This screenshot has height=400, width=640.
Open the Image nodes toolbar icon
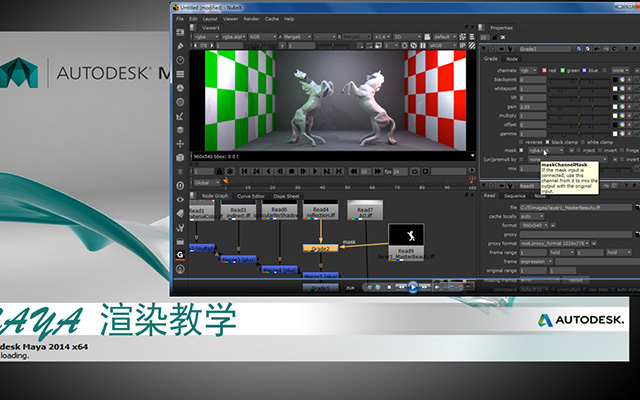(x=180, y=32)
